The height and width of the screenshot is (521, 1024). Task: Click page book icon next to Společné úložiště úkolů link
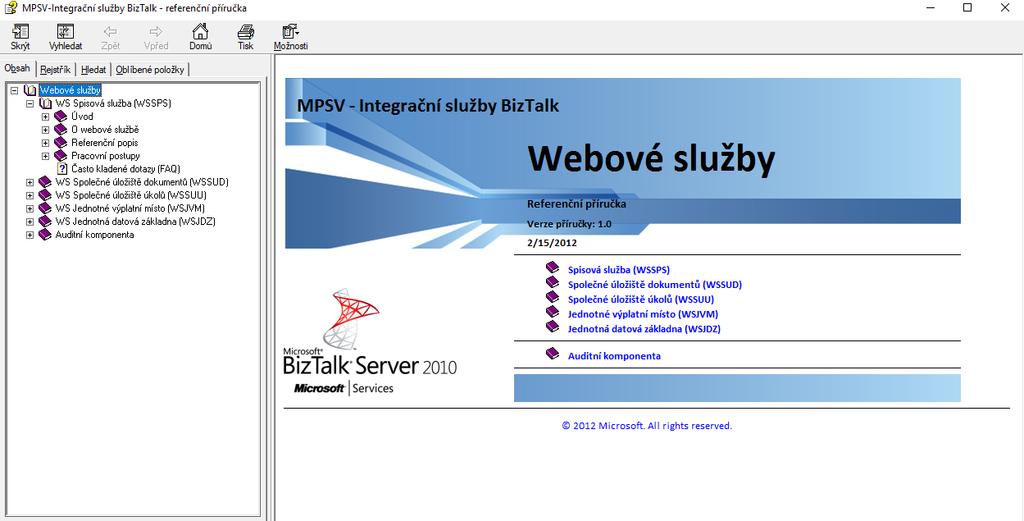coord(552,298)
